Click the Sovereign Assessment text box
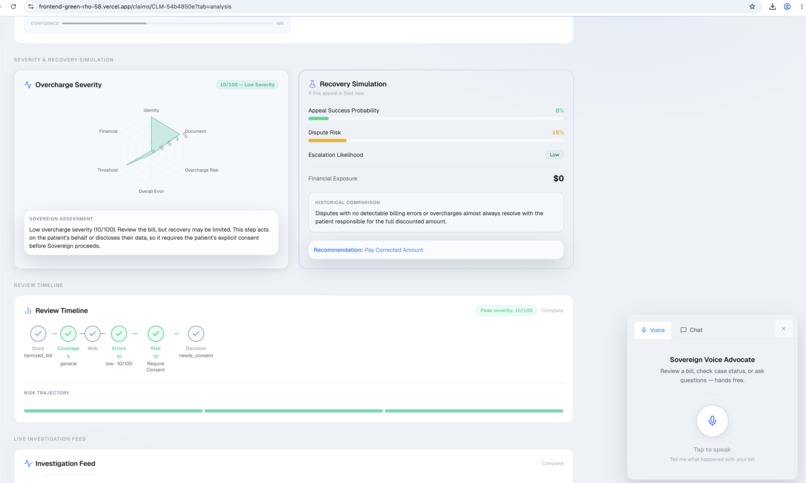The image size is (806, 483). [x=151, y=233]
